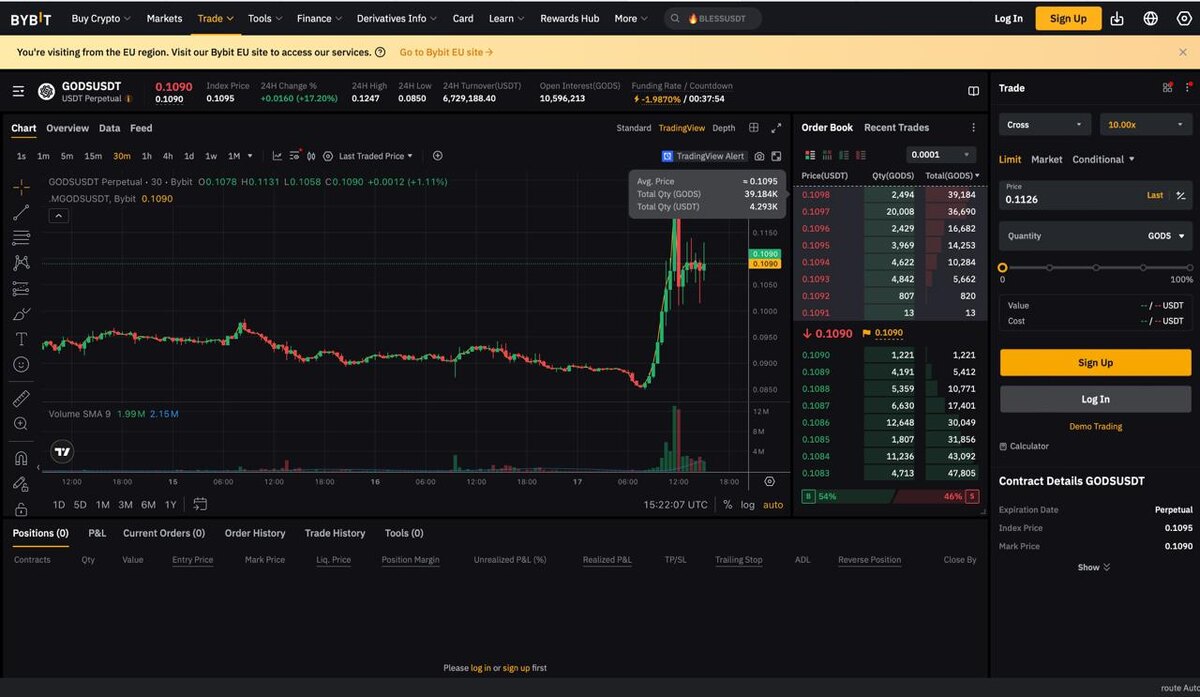Select the 1h timeframe
Viewport: 1200px width, 697px height.
(x=147, y=156)
